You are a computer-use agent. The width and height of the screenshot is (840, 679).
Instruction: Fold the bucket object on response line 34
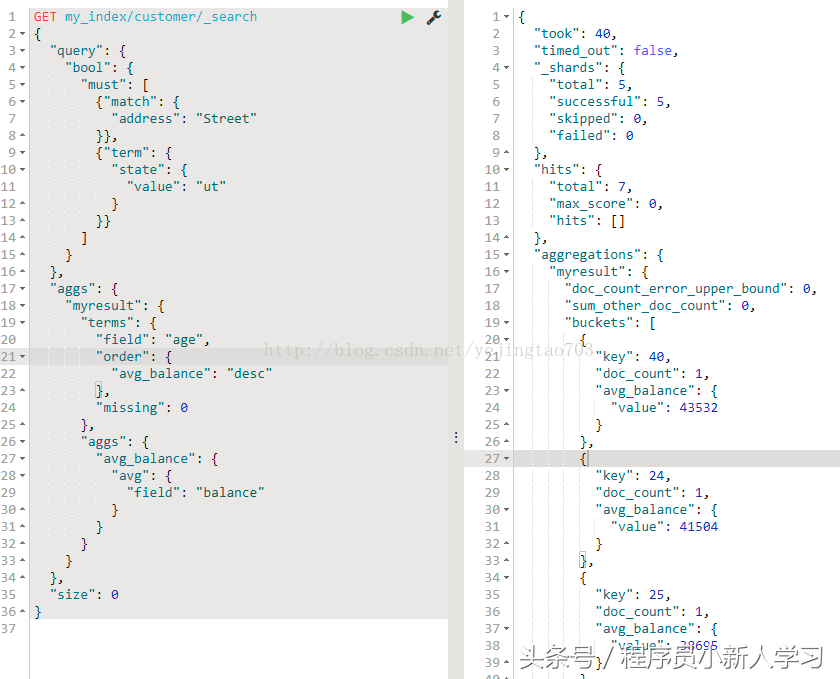(506, 578)
